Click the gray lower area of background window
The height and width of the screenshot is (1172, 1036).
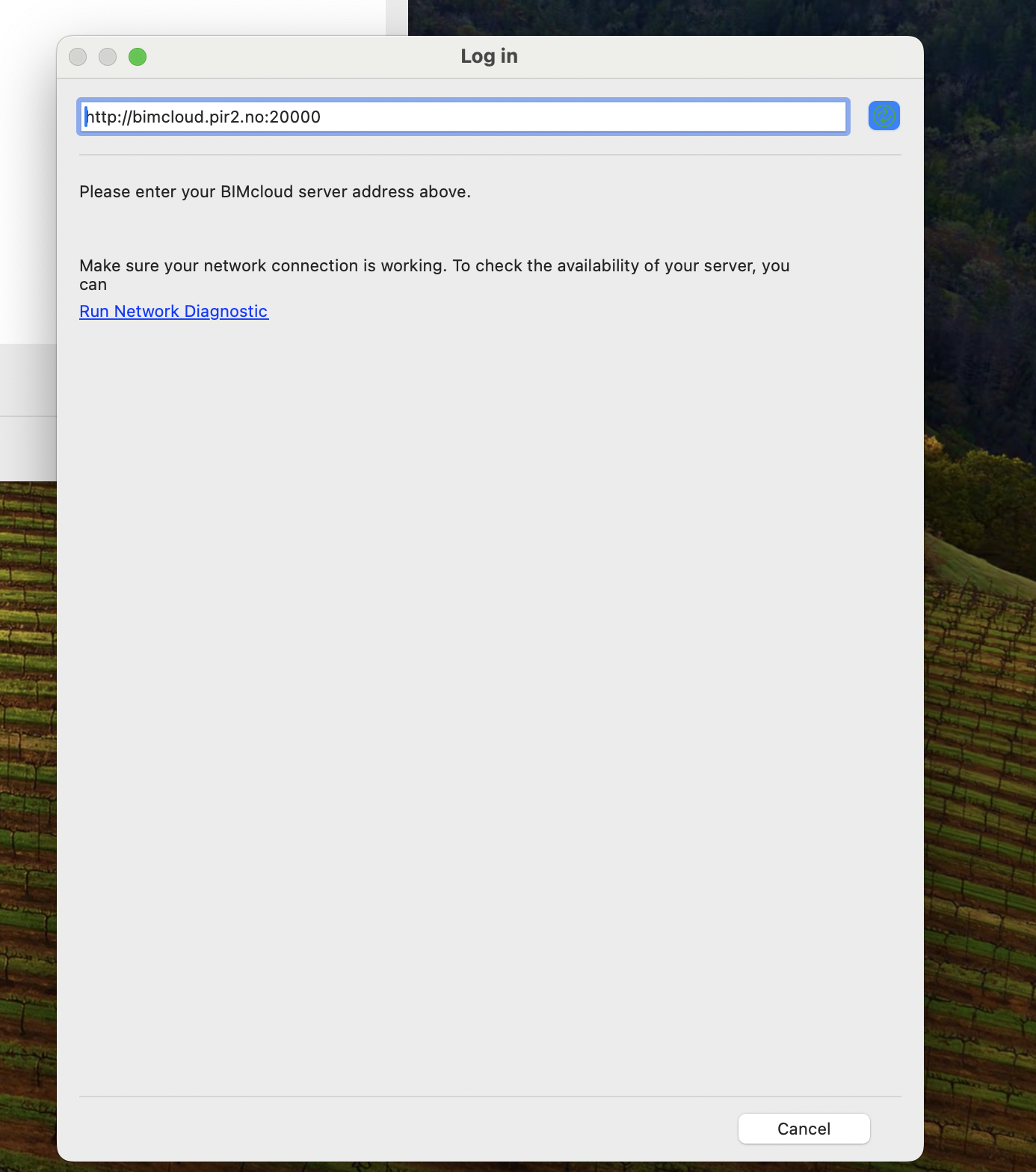coord(27,448)
